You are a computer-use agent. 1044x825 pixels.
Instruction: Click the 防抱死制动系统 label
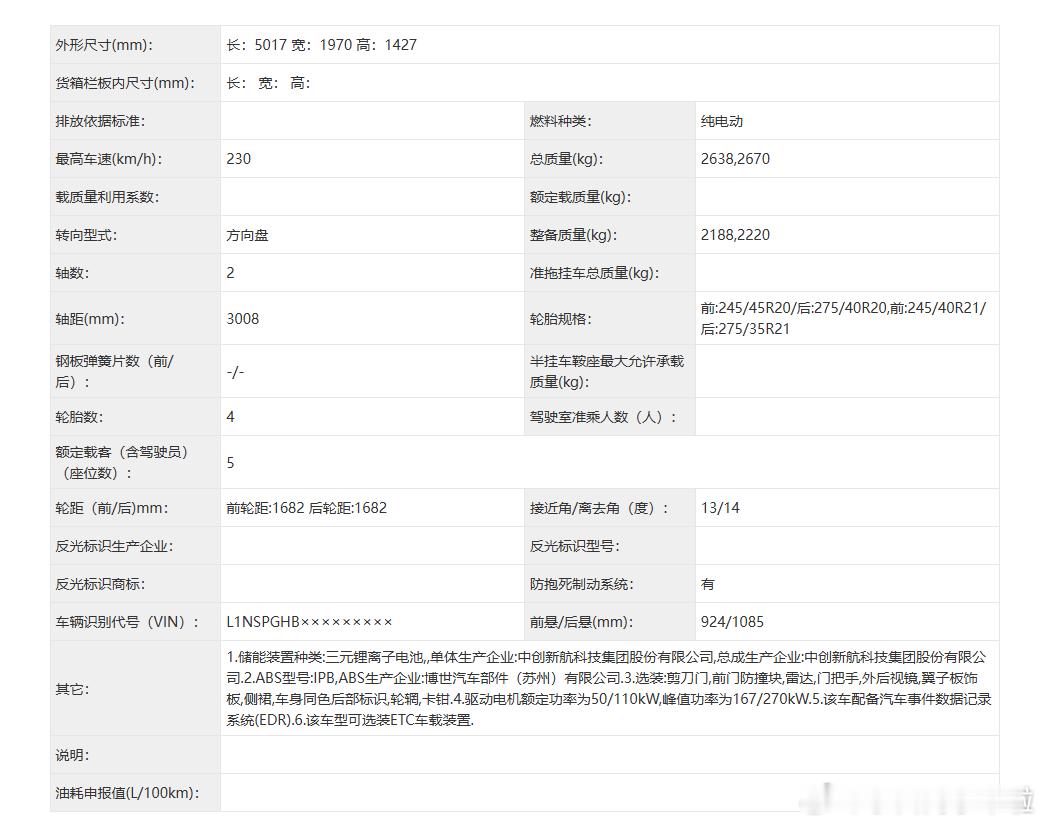coord(581,585)
